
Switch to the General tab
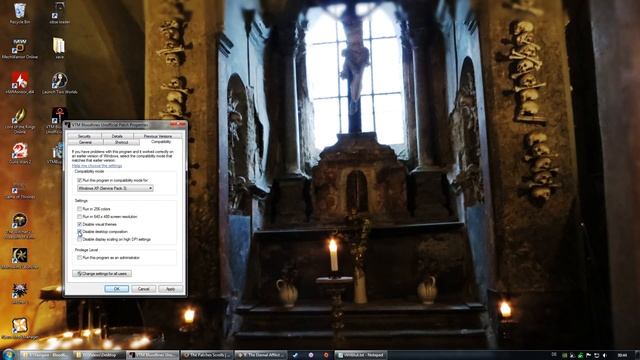pyautogui.click(x=85, y=142)
